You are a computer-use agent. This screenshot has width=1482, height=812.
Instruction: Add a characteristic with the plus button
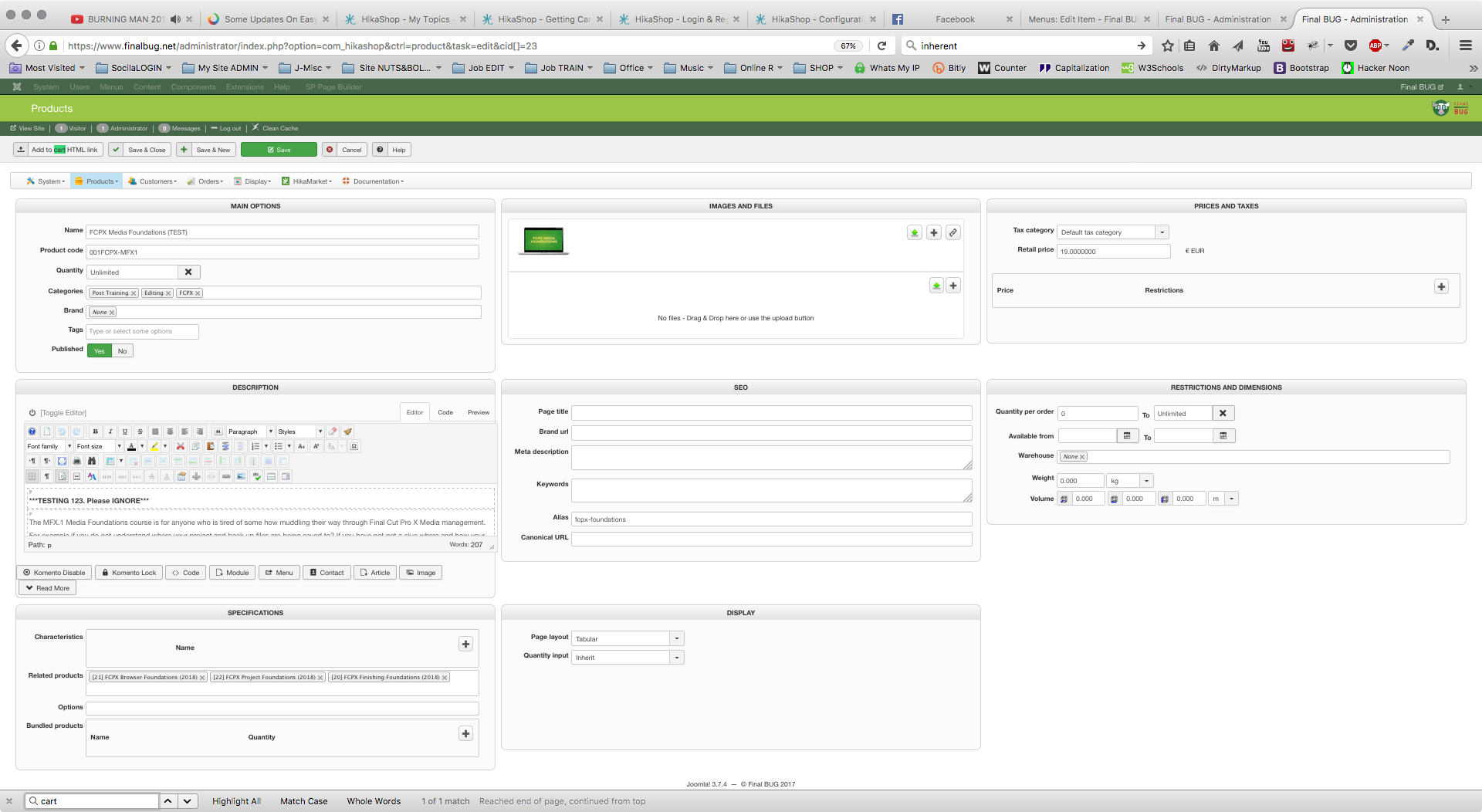tap(465, 644)
